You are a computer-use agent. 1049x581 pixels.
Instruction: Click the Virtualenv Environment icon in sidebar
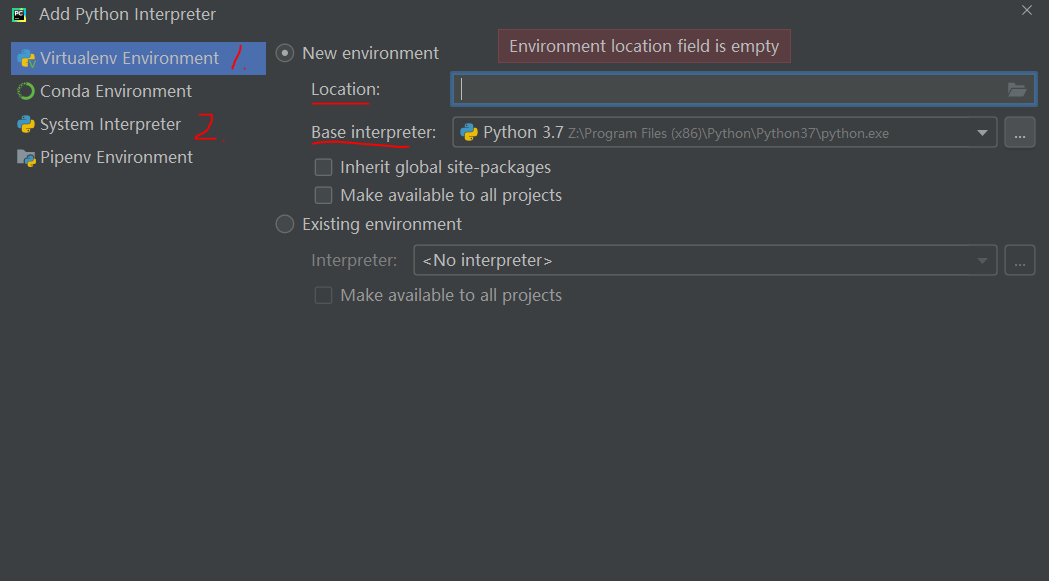pyautogui.click(x=23, y=57)
